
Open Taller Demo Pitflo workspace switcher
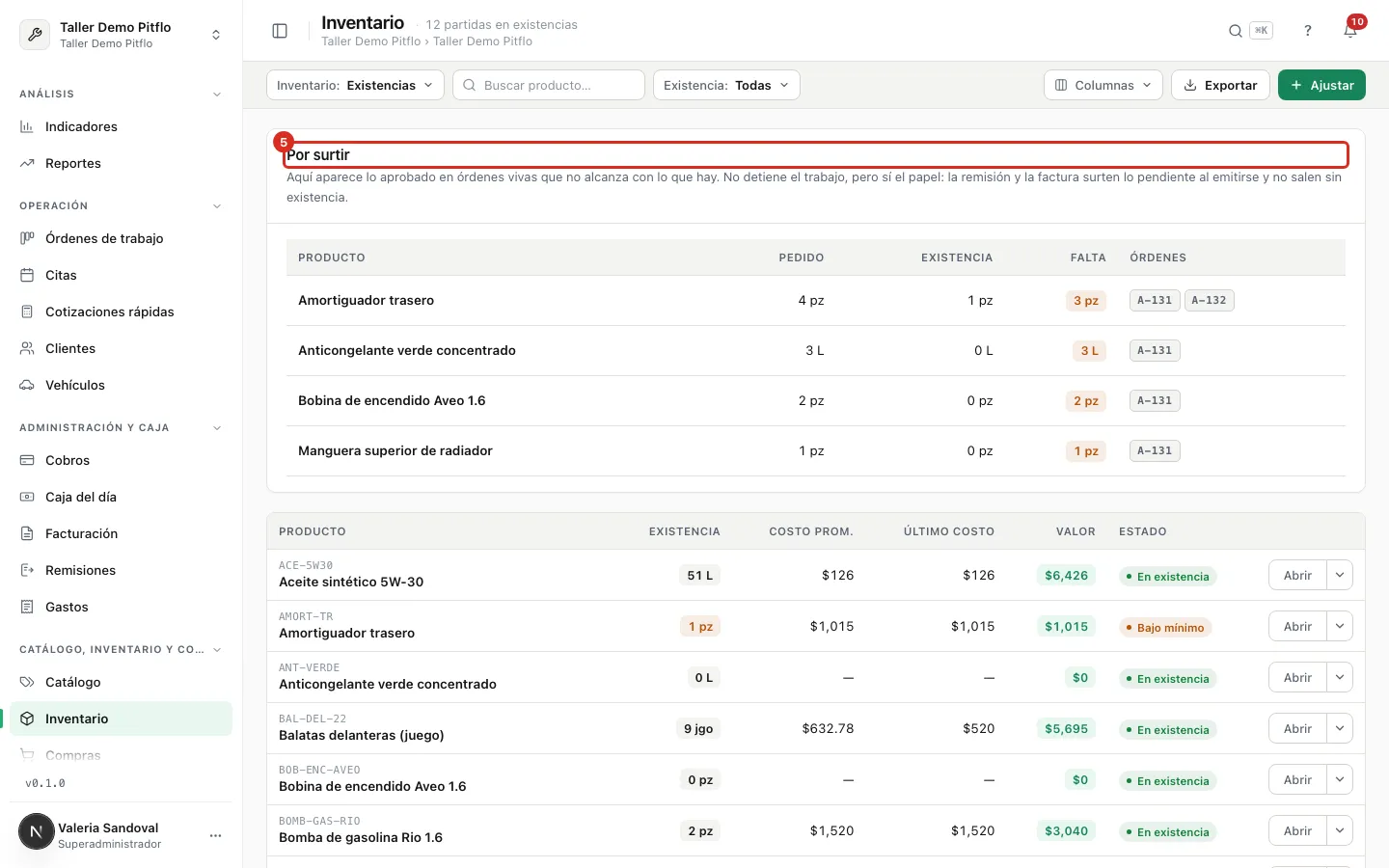click(121, 35)
